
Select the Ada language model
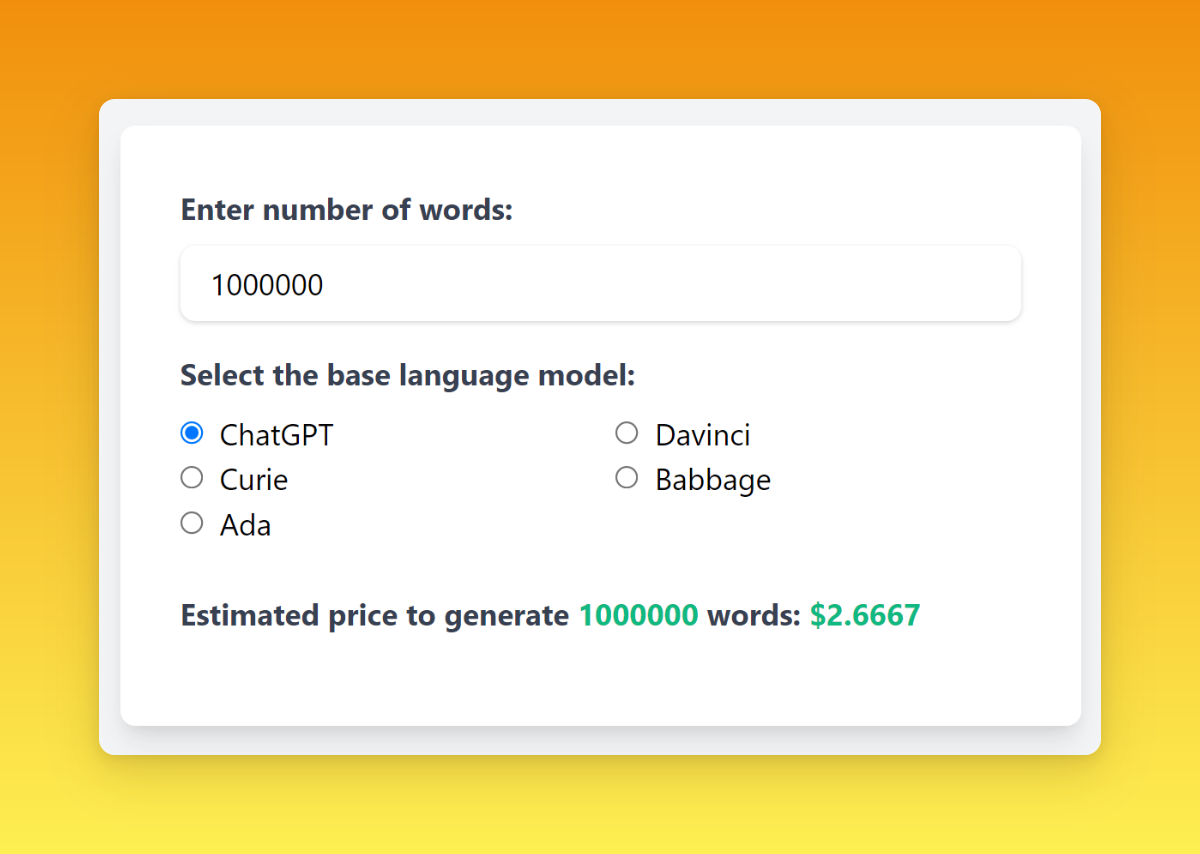(191, 522)
